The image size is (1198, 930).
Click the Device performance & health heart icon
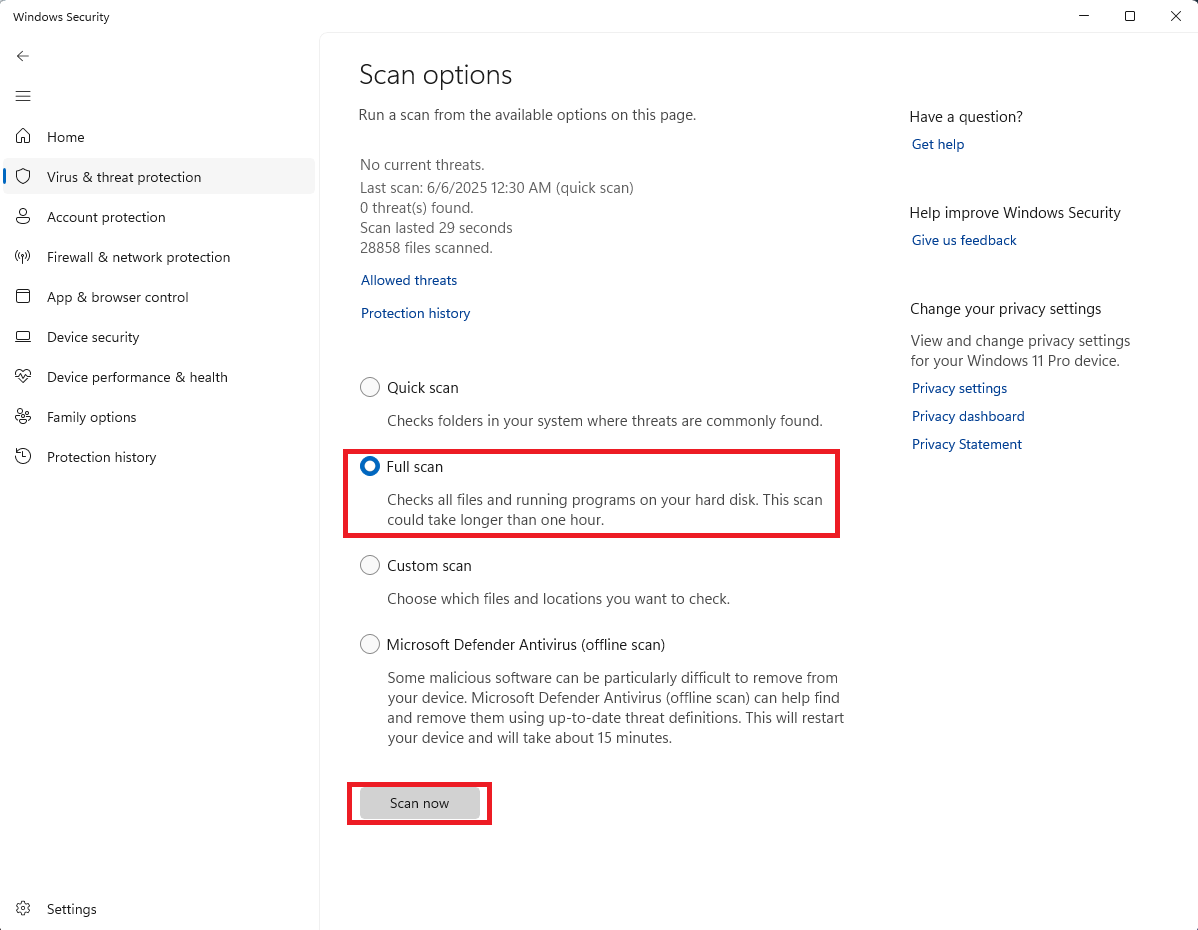[x=23, y=376]
